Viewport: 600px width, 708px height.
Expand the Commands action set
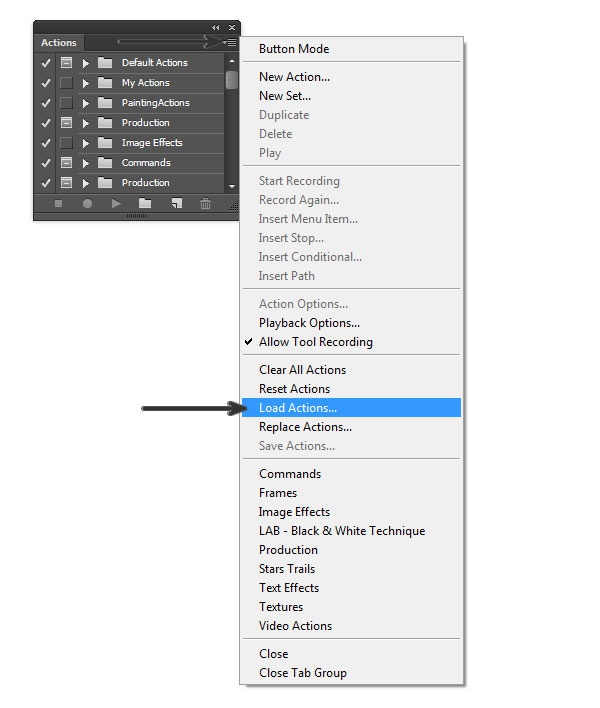[x=86, y=163]
